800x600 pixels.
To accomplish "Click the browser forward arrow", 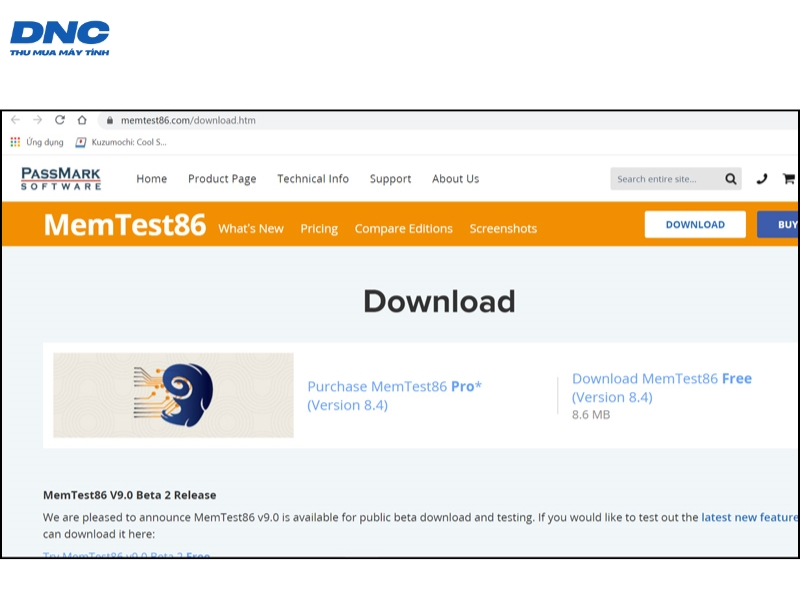I will pyautogui.click(x=37, y=120).
